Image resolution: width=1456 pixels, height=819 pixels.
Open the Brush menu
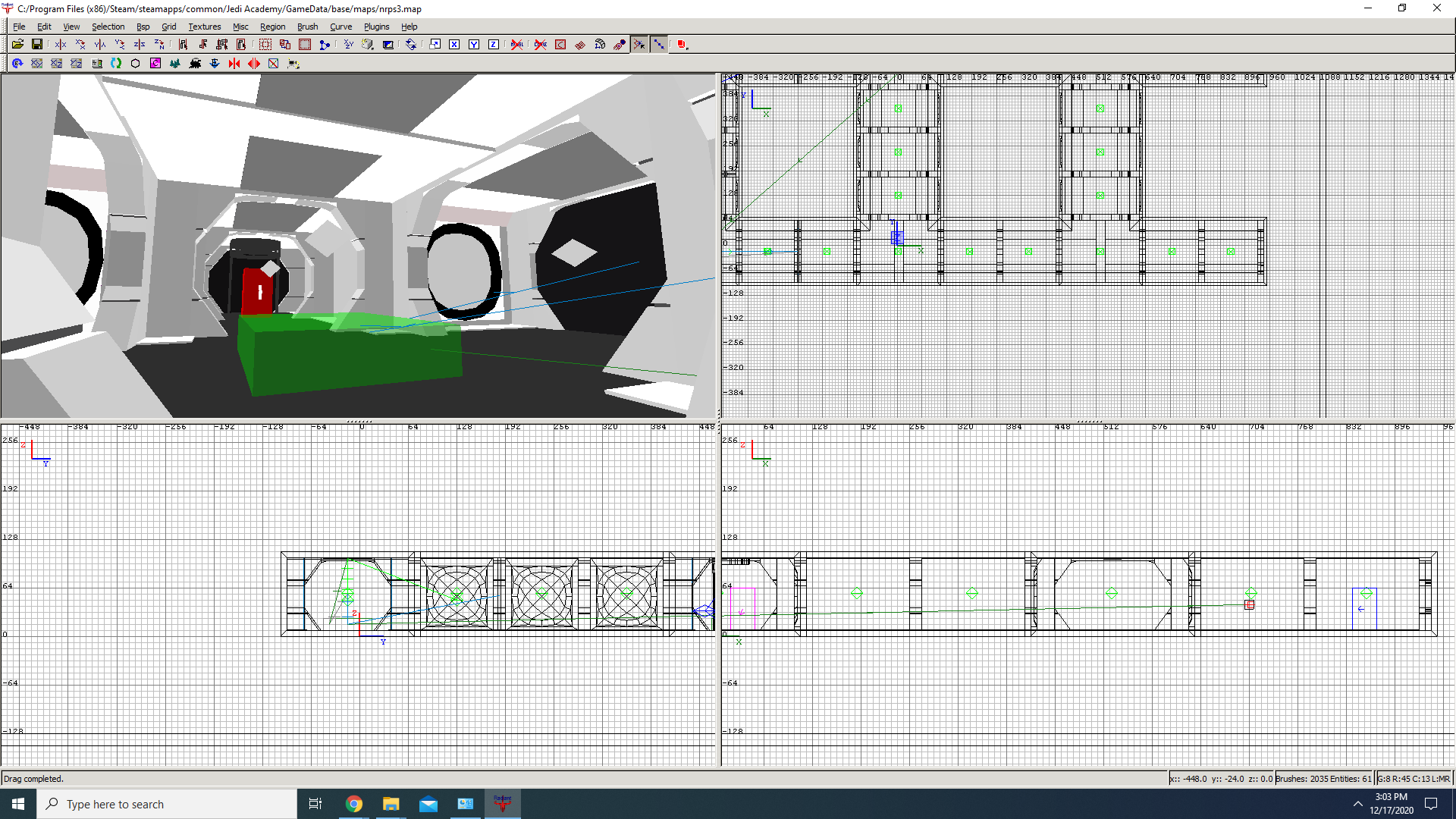coord(307,27)
